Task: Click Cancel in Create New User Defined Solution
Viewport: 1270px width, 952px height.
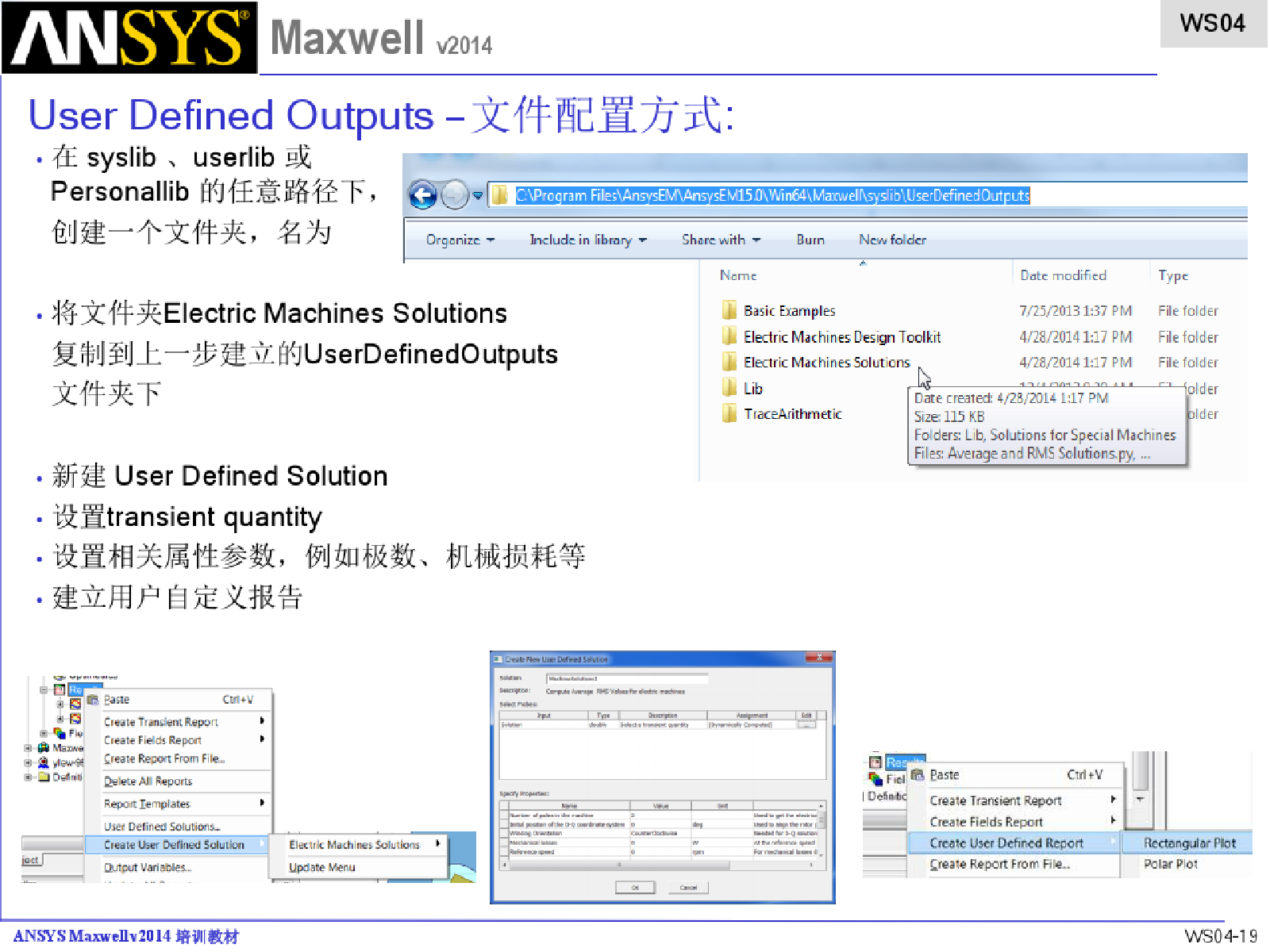Action: coord(688,888)
